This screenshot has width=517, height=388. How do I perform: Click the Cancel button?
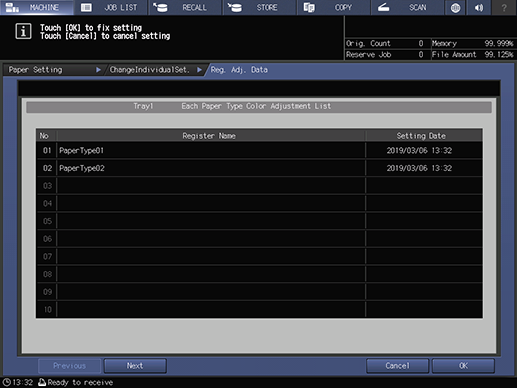coord(397,366)
